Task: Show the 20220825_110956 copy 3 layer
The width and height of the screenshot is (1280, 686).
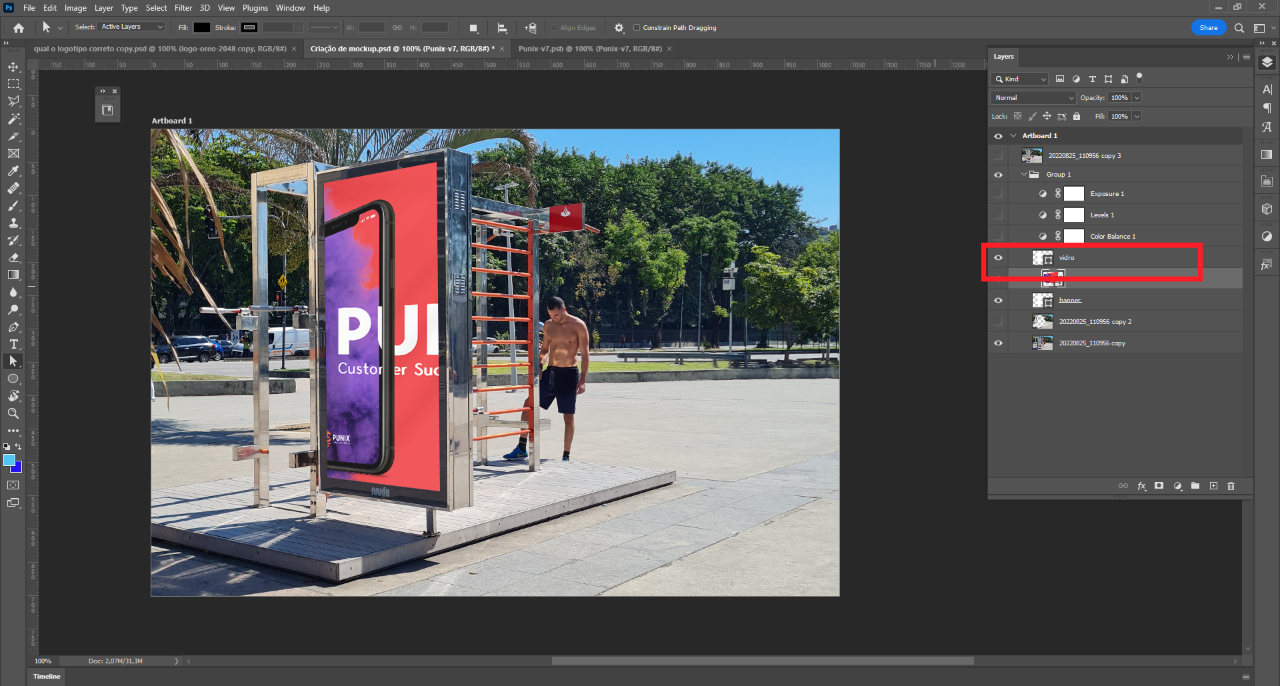Action: point(998,156)
